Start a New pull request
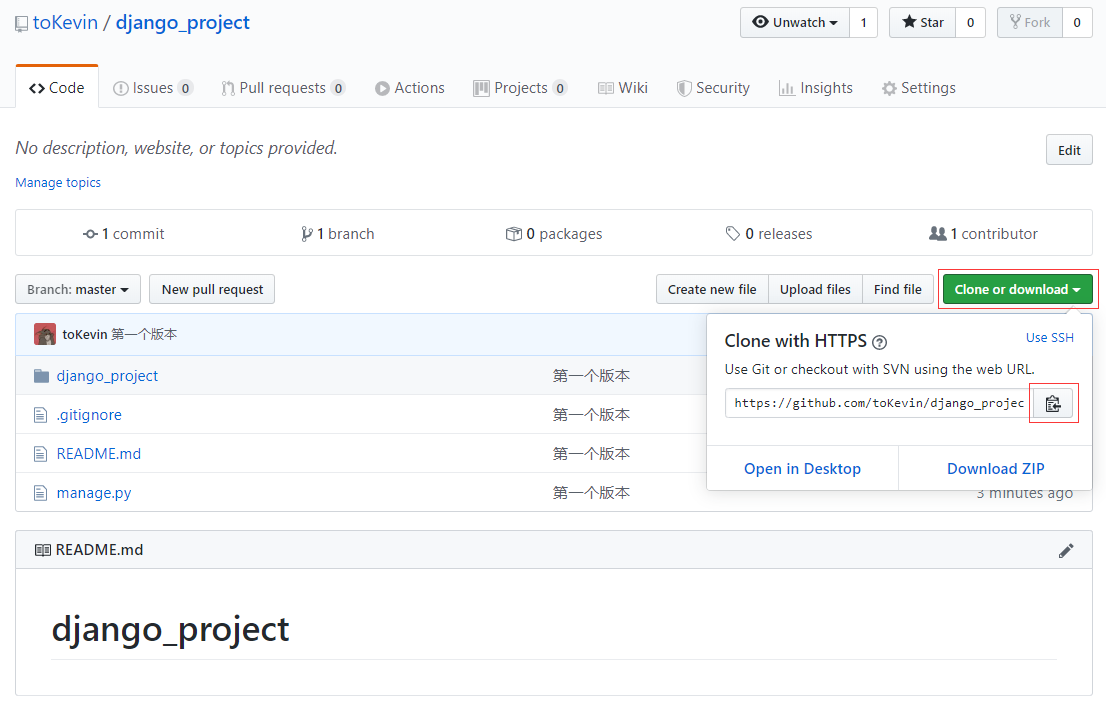The height and width of the screenshot is (703, 1106). (x=212, y=290)
